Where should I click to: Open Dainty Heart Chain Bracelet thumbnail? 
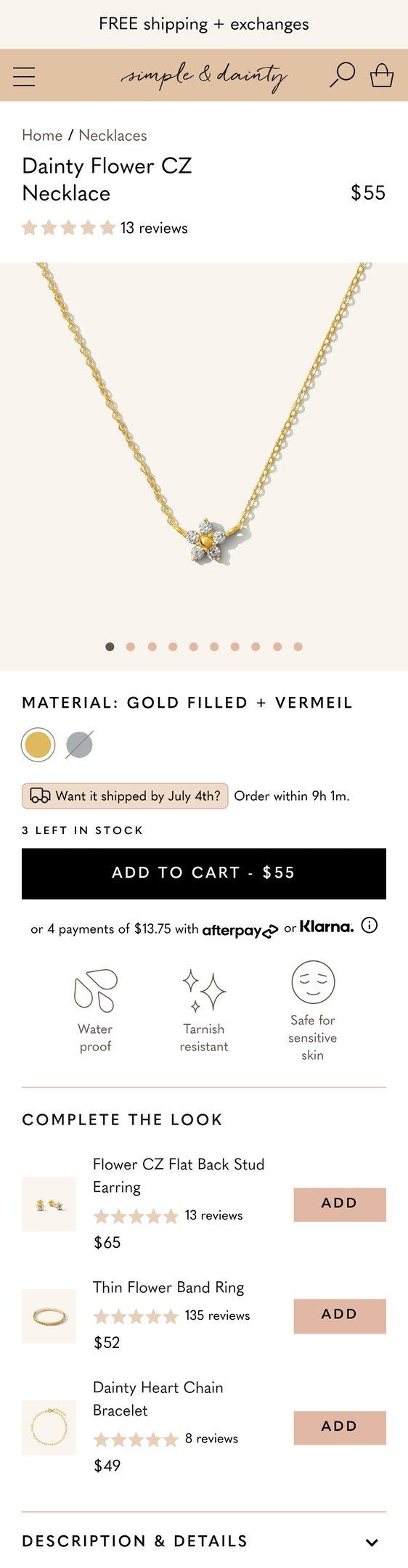pyautogui.click(x=49, y=1427)
